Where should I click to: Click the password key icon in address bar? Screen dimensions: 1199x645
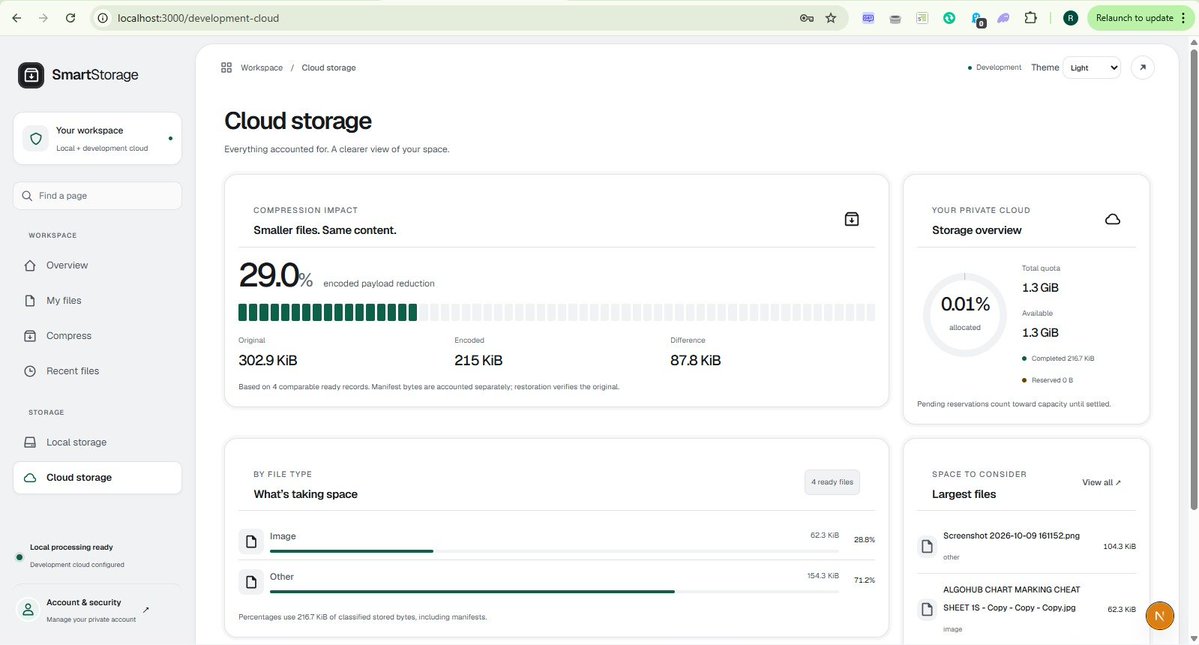[807, 18]
